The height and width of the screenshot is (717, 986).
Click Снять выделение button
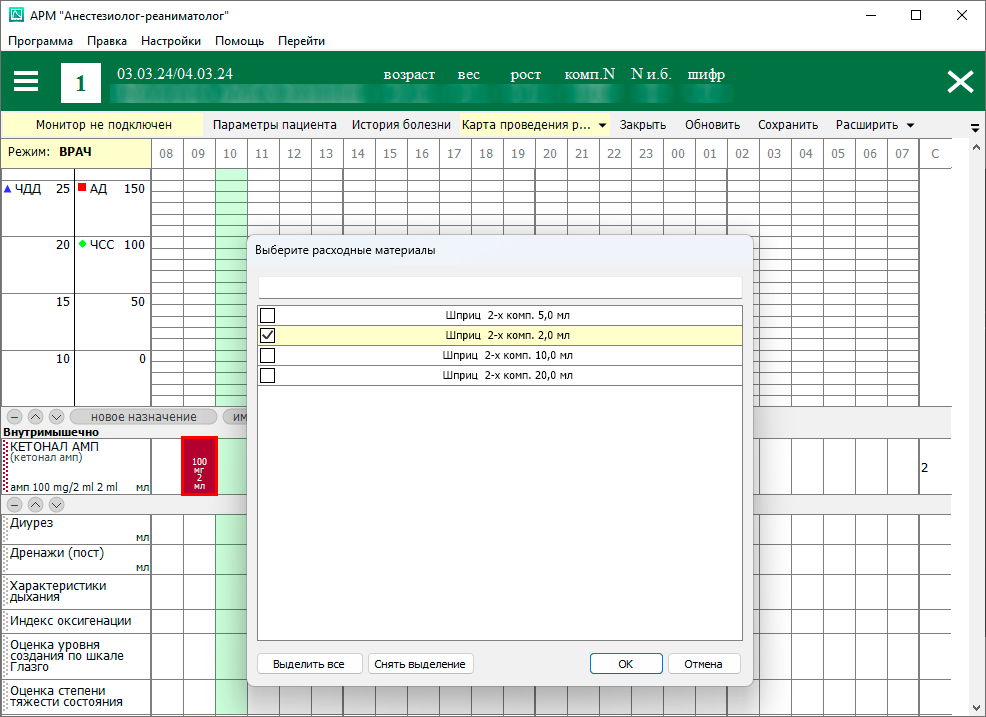(420, 664)
